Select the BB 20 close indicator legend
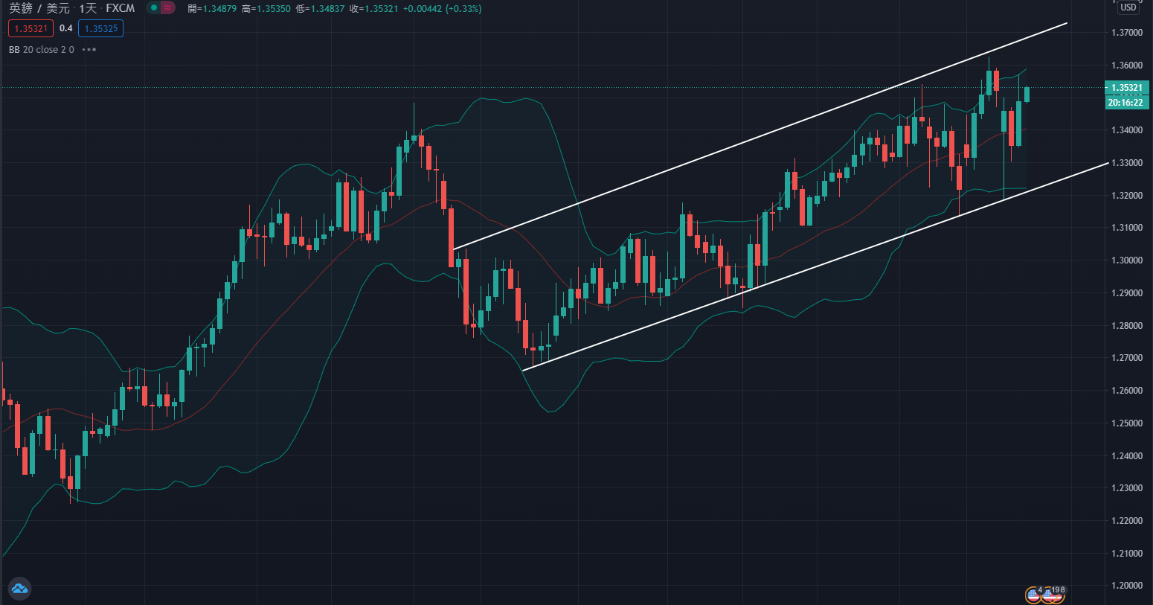Screen dimensions: 1153x605 point(41,49)
